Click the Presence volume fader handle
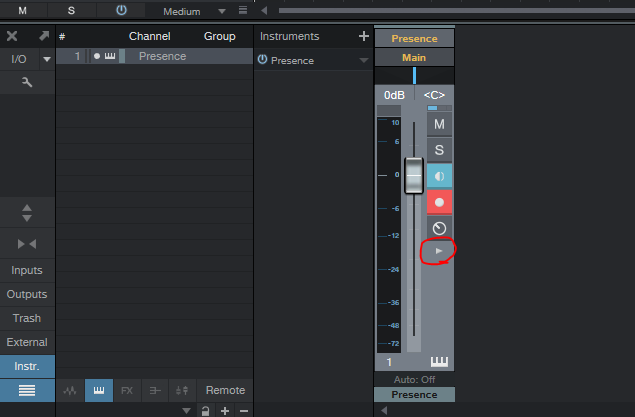 (x=414, y=176)
